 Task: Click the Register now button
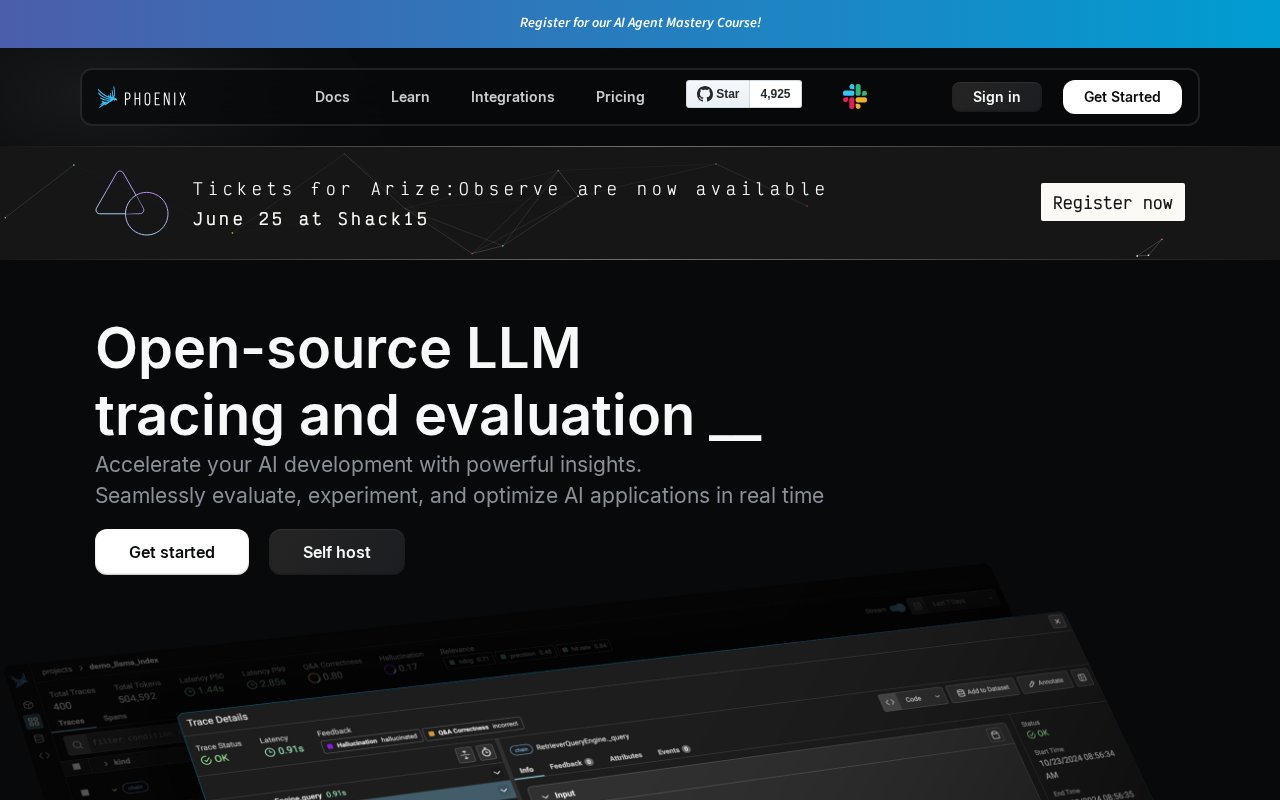1113,202
